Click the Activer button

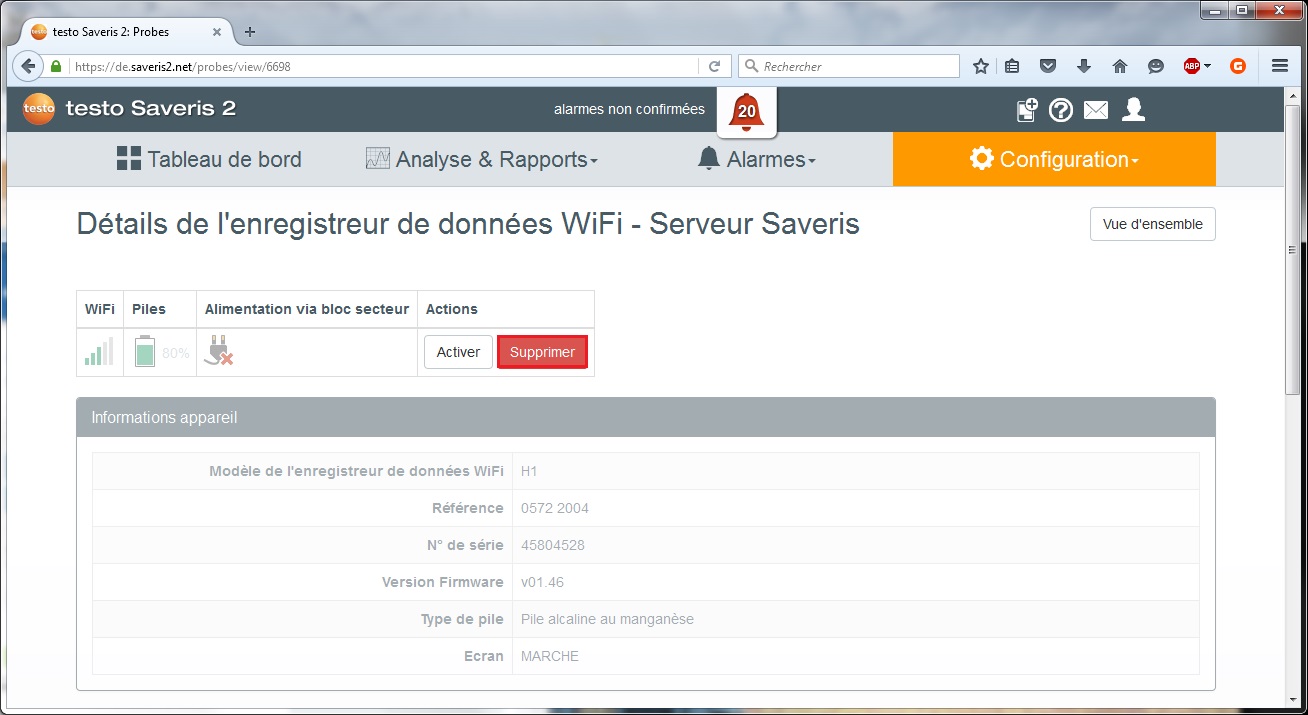click(x=458, y=352)
